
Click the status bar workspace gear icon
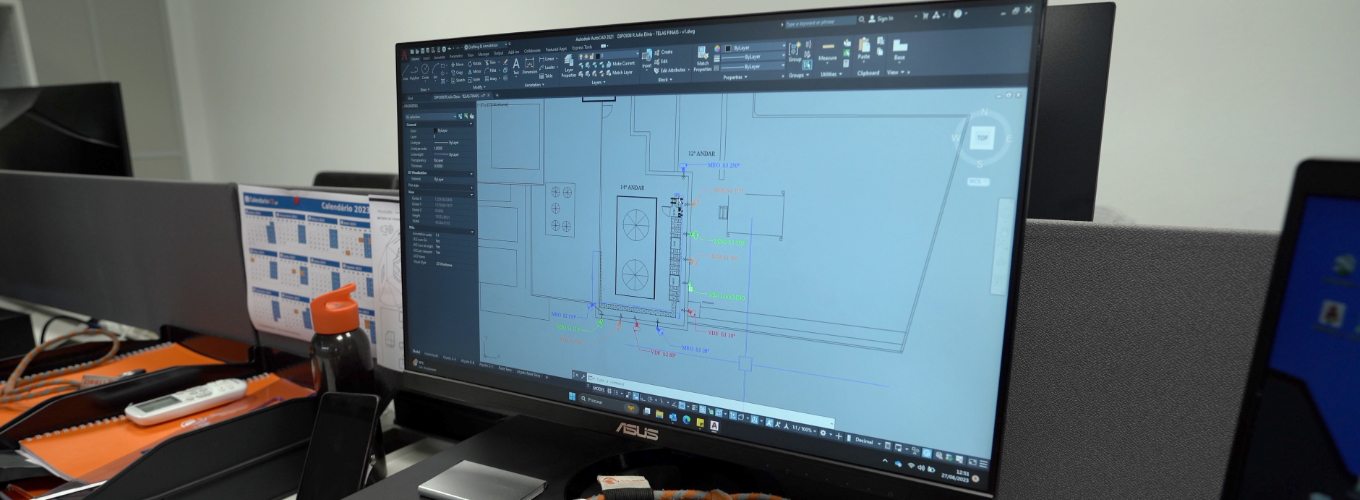coord(823,433)
